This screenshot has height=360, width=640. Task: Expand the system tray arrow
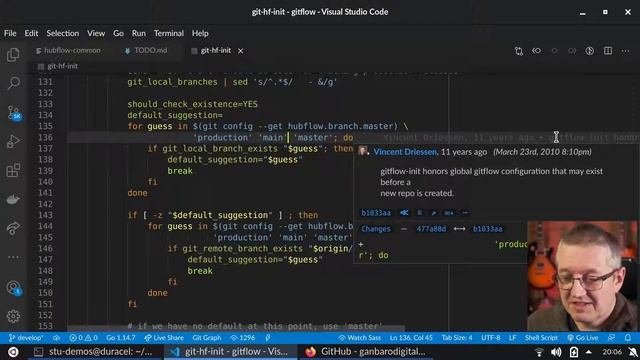[589, 352]
